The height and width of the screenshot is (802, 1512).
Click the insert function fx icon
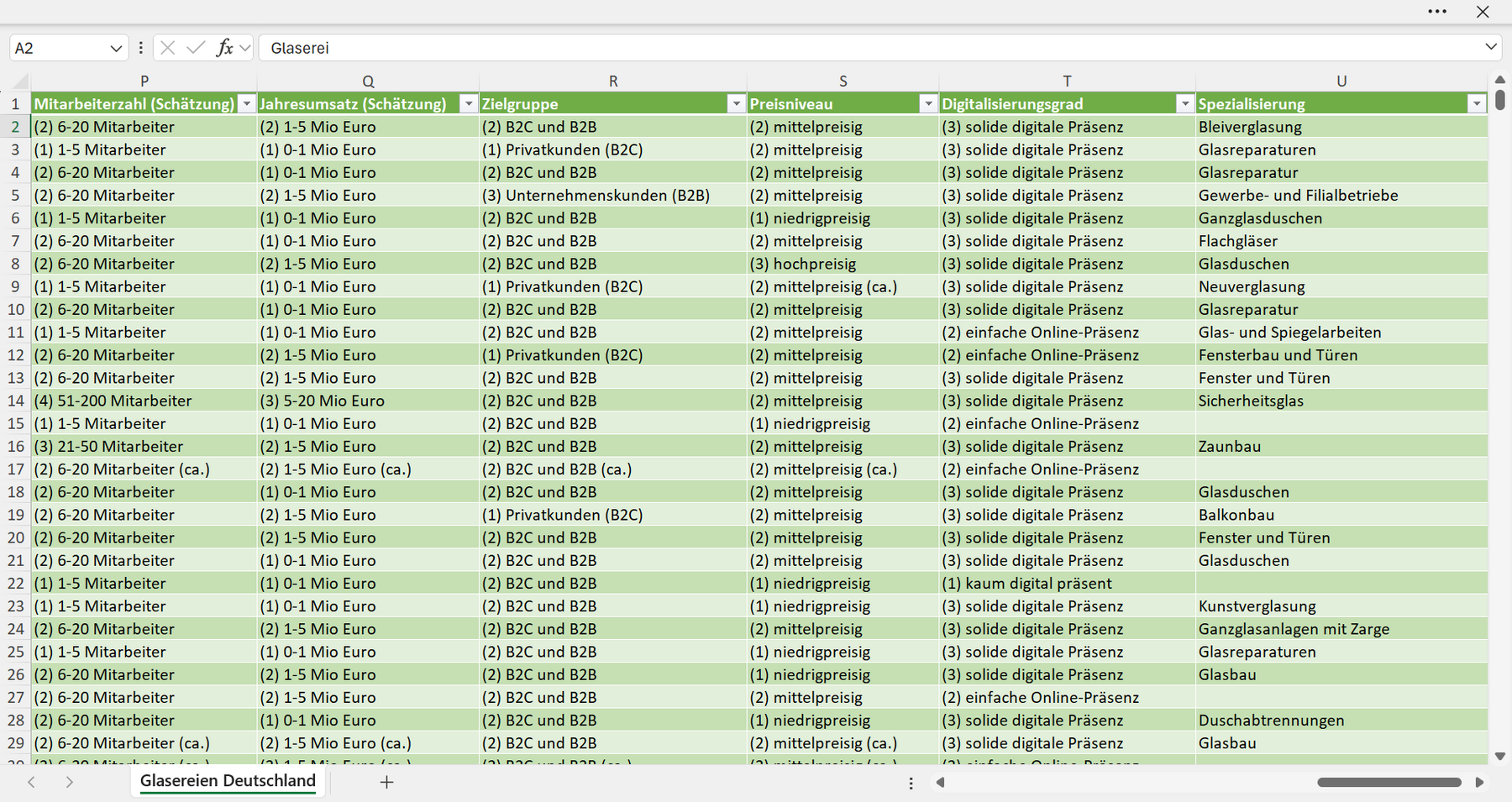coord(224,48)
